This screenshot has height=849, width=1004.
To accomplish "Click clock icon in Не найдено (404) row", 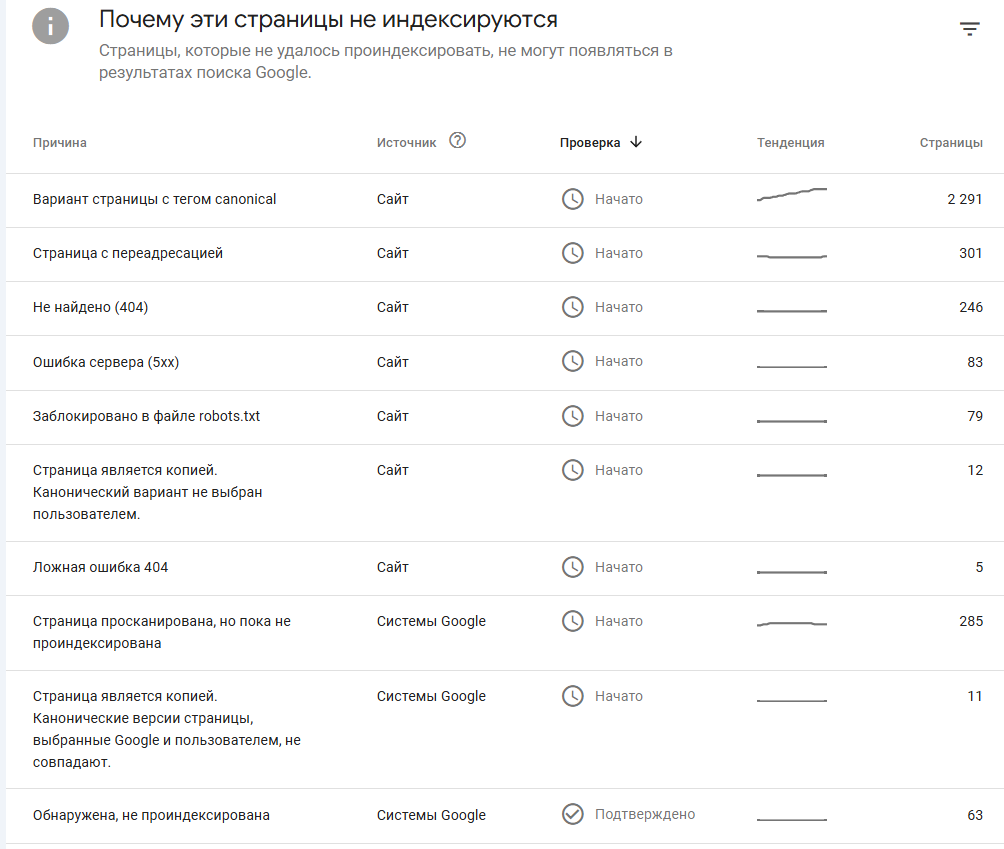I will click(572, 307).
